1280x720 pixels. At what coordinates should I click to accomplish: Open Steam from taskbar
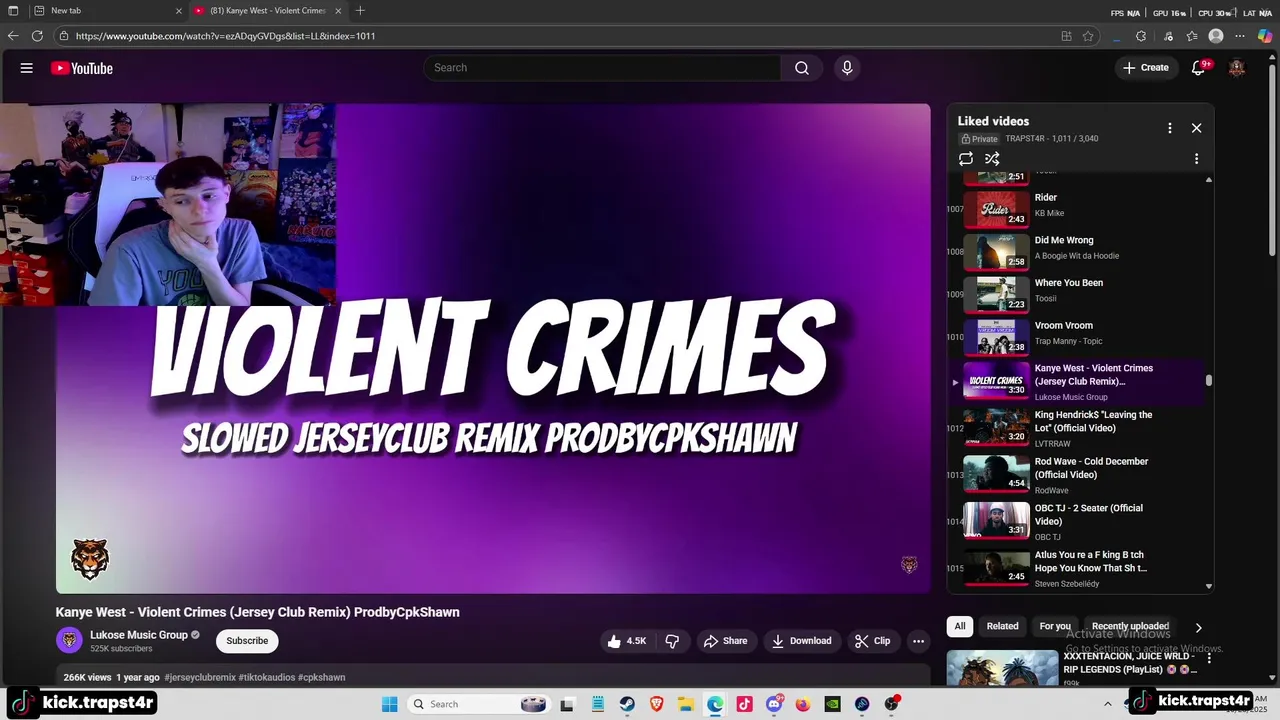pos(627,704)
